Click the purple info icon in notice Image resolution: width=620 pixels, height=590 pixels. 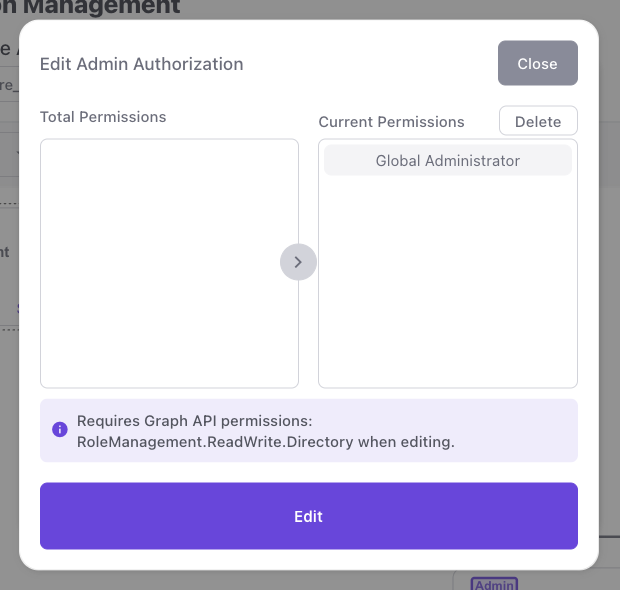[59, 430]
